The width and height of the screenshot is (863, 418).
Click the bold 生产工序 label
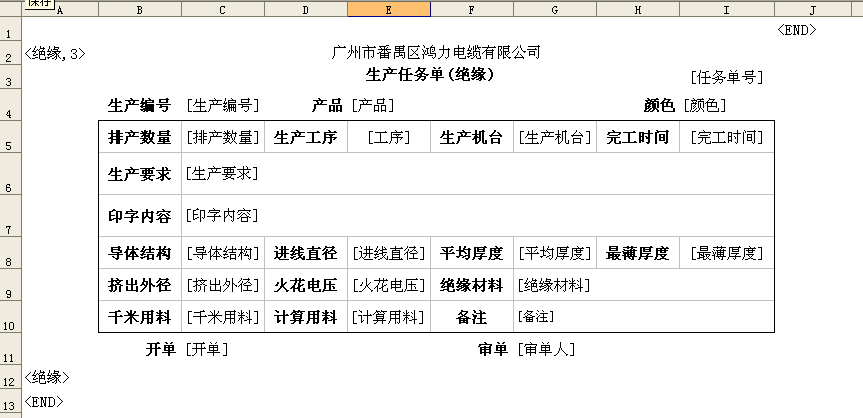coord(305,137)
